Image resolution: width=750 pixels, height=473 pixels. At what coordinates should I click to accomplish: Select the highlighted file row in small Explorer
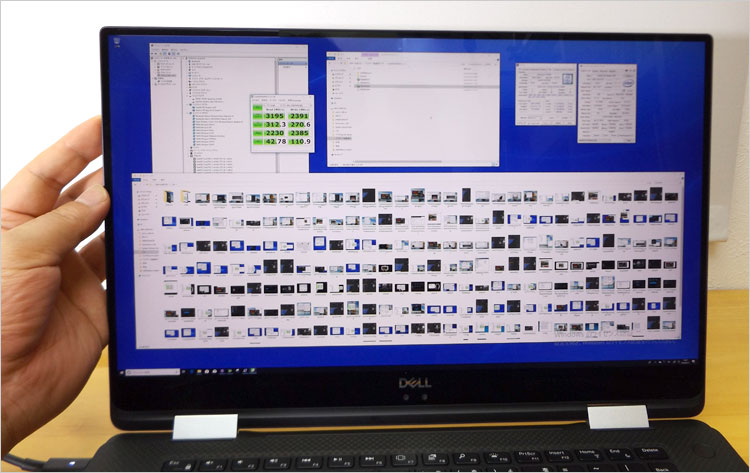[x=365, y=87]
